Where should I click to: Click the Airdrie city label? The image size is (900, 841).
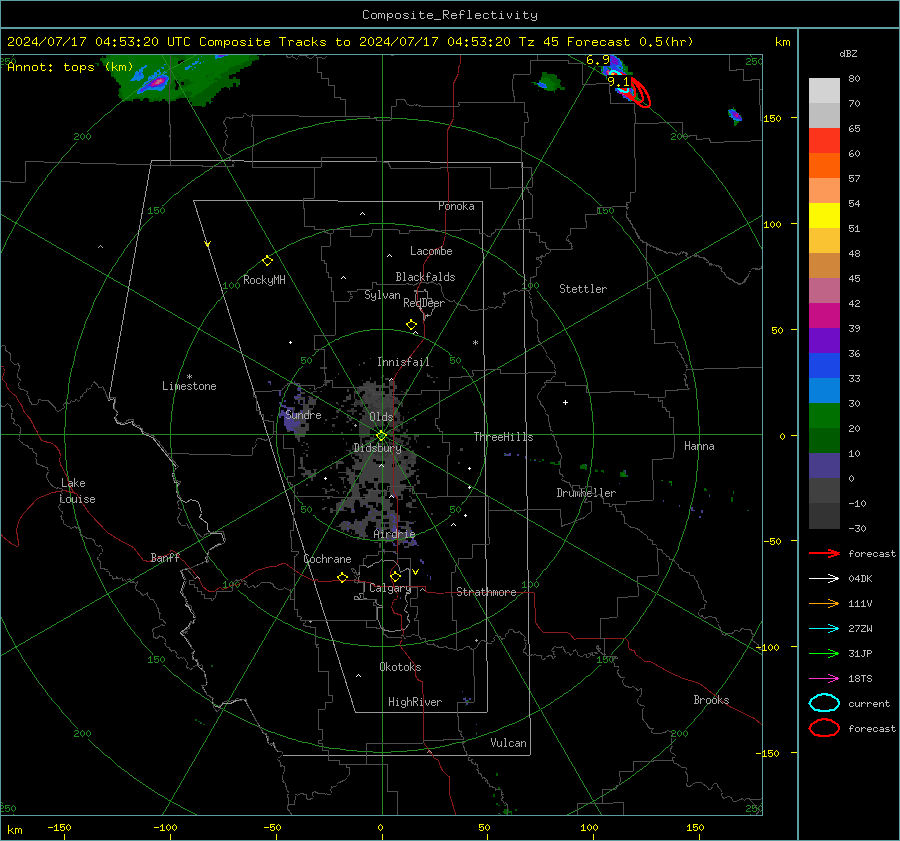pos(394,534)
